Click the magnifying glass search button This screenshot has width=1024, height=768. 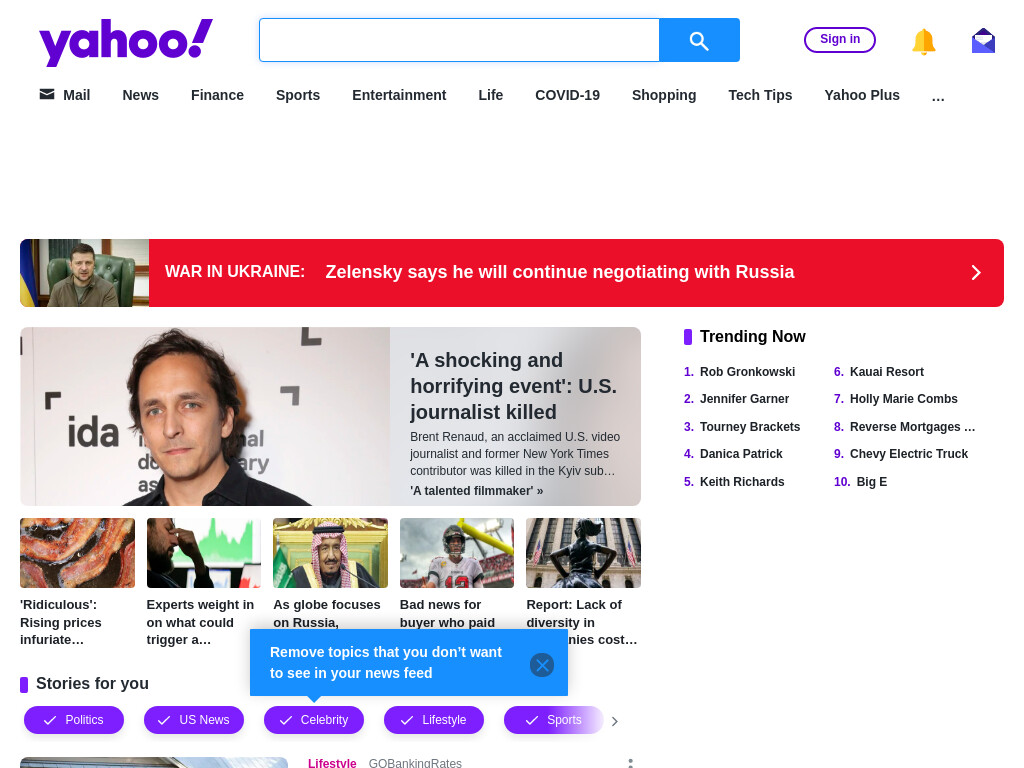click(699, 40)
